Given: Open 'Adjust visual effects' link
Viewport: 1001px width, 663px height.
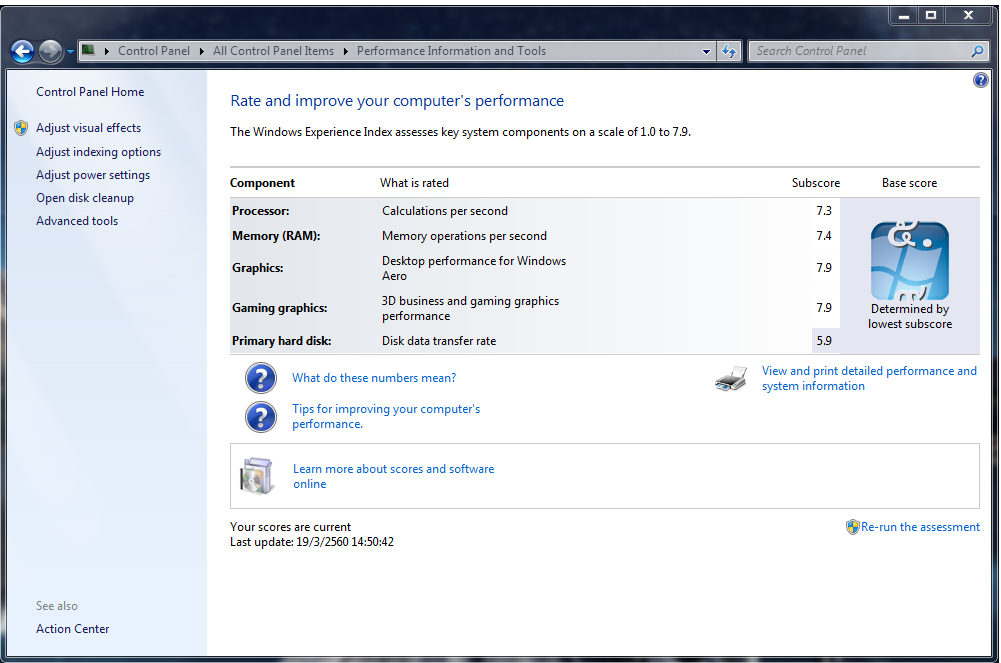Looking at the screenshot, I should 88,128.
